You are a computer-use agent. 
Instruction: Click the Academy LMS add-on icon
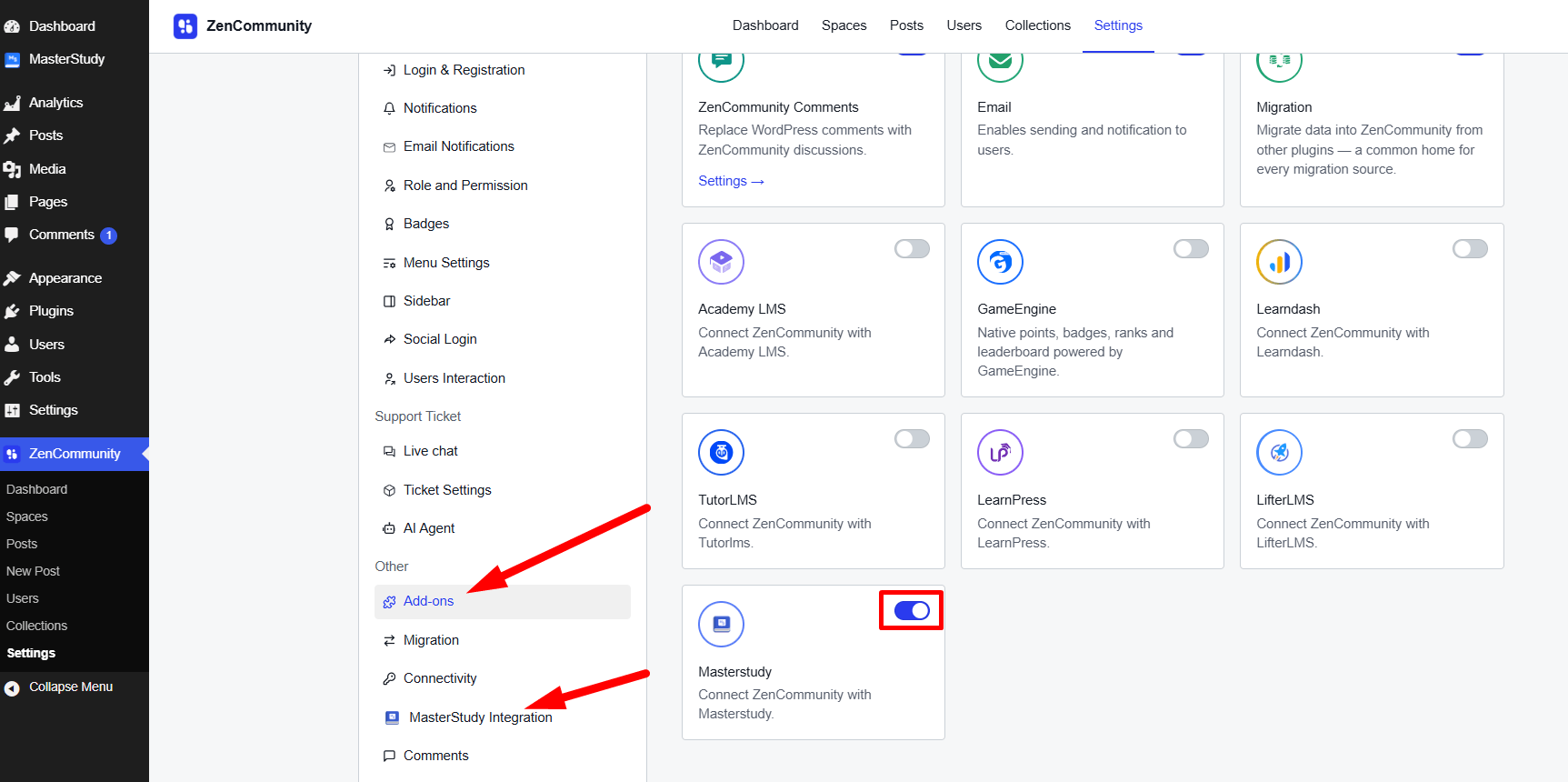point(721,262)
